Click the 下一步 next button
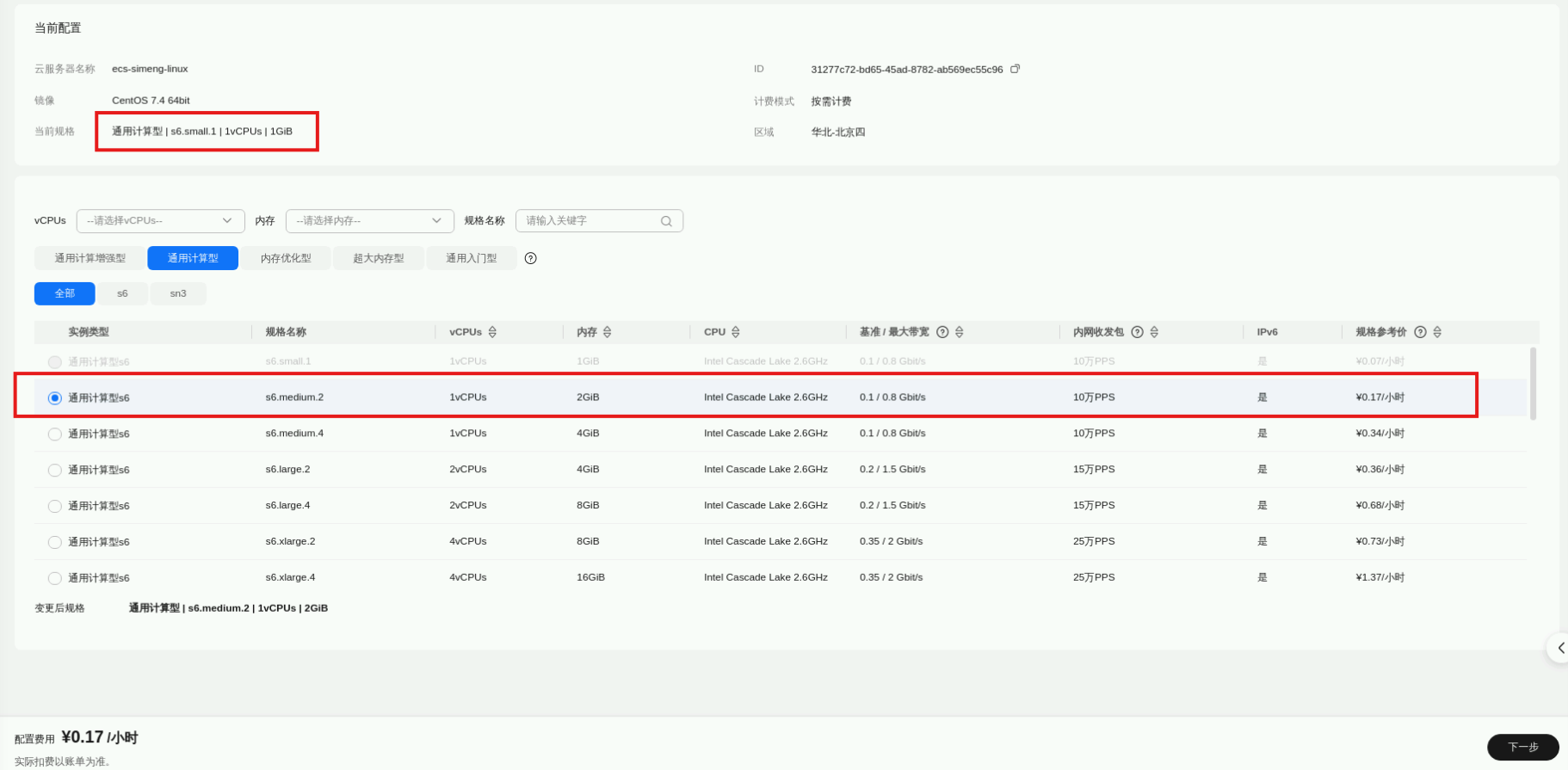Screen dimensions: 1568x770 [1522, 747]
